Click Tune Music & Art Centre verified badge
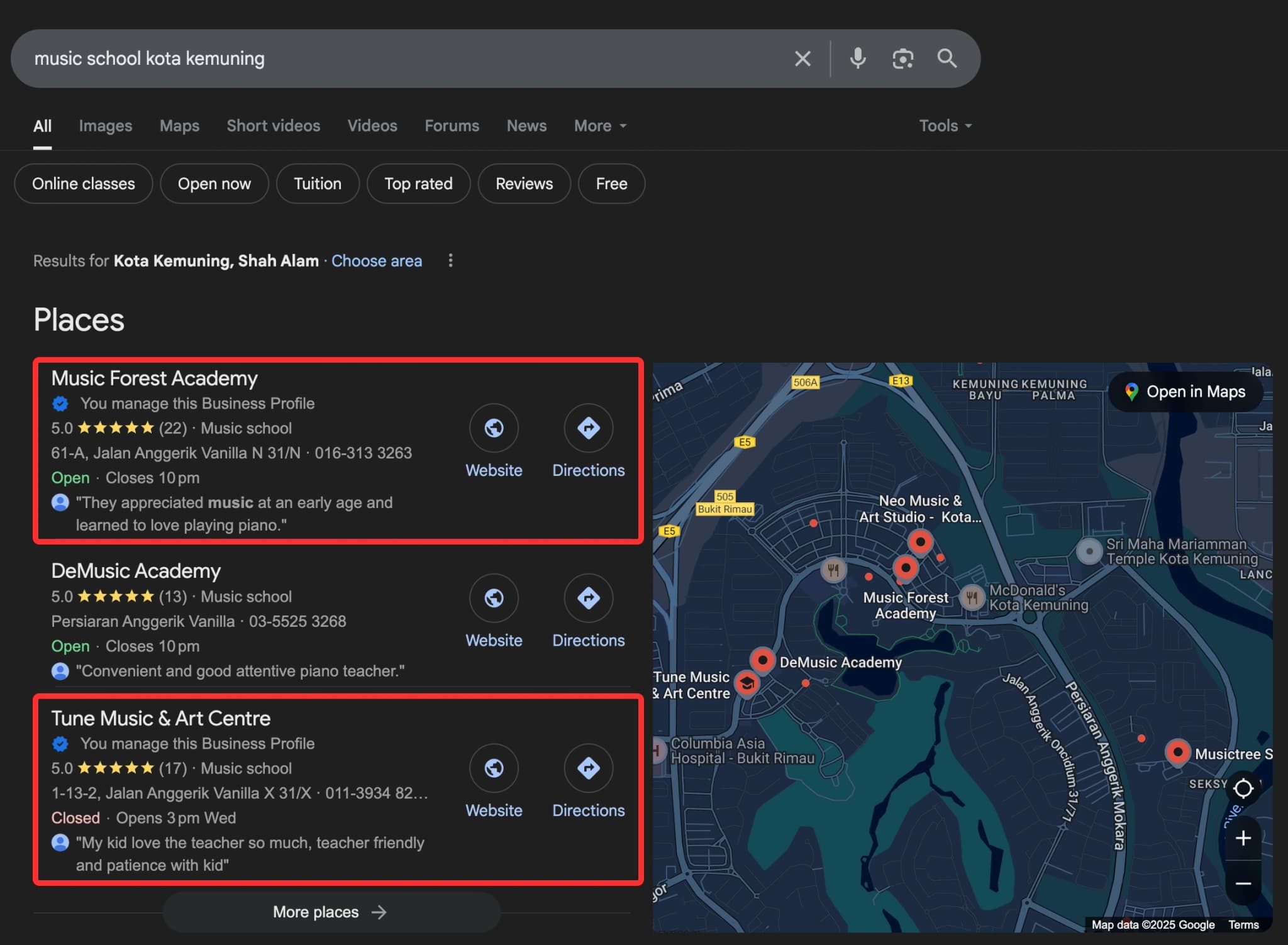 click(x=60, y=744)
